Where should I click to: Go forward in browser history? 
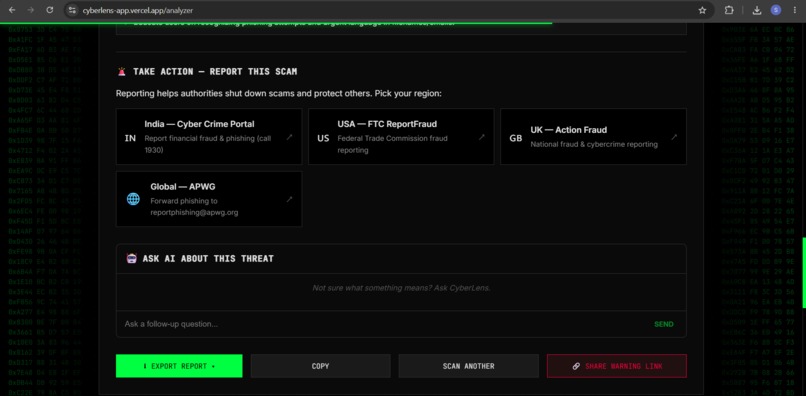point(31,10)
